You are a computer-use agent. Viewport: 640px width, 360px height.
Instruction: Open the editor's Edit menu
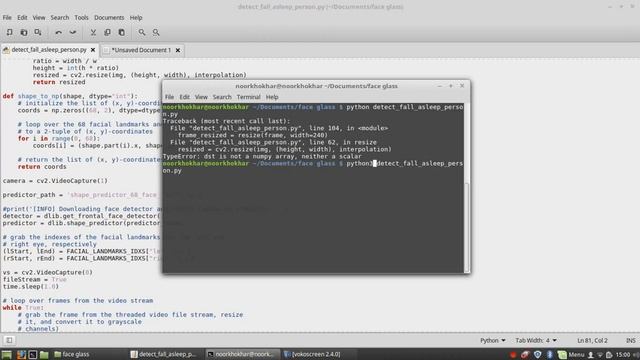point(22,18)
